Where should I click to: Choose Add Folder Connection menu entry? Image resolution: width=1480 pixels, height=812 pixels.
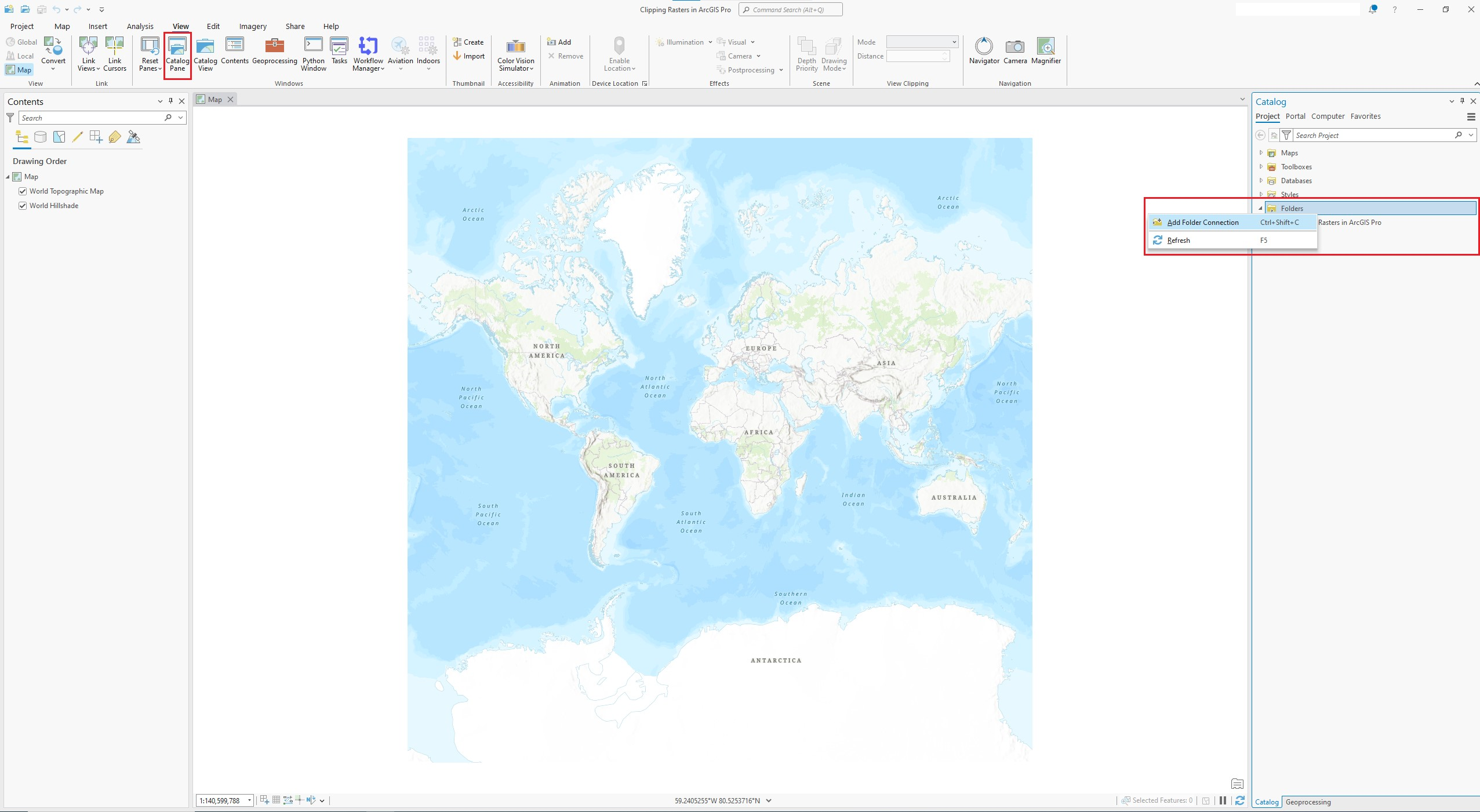tap(1202, 223)
